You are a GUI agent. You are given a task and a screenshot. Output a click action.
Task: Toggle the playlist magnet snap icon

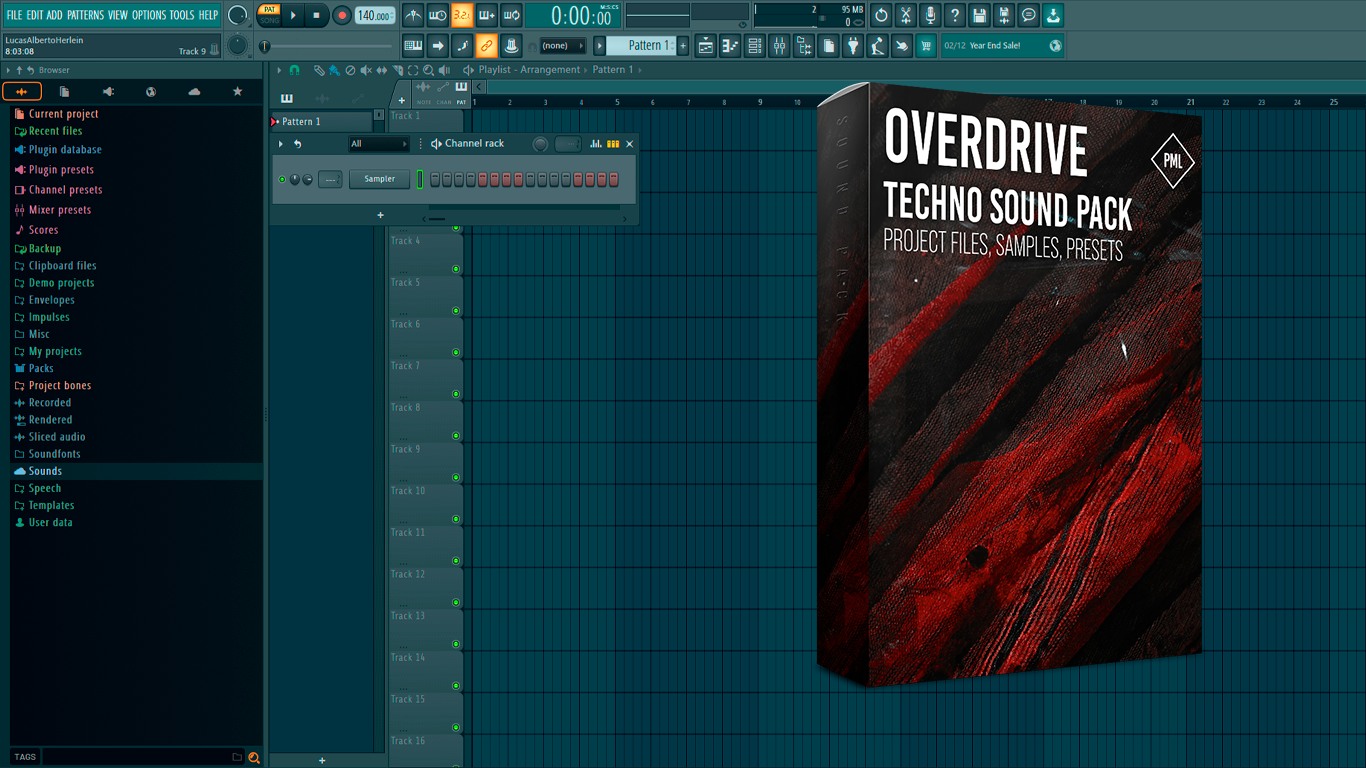pos(294,70)
